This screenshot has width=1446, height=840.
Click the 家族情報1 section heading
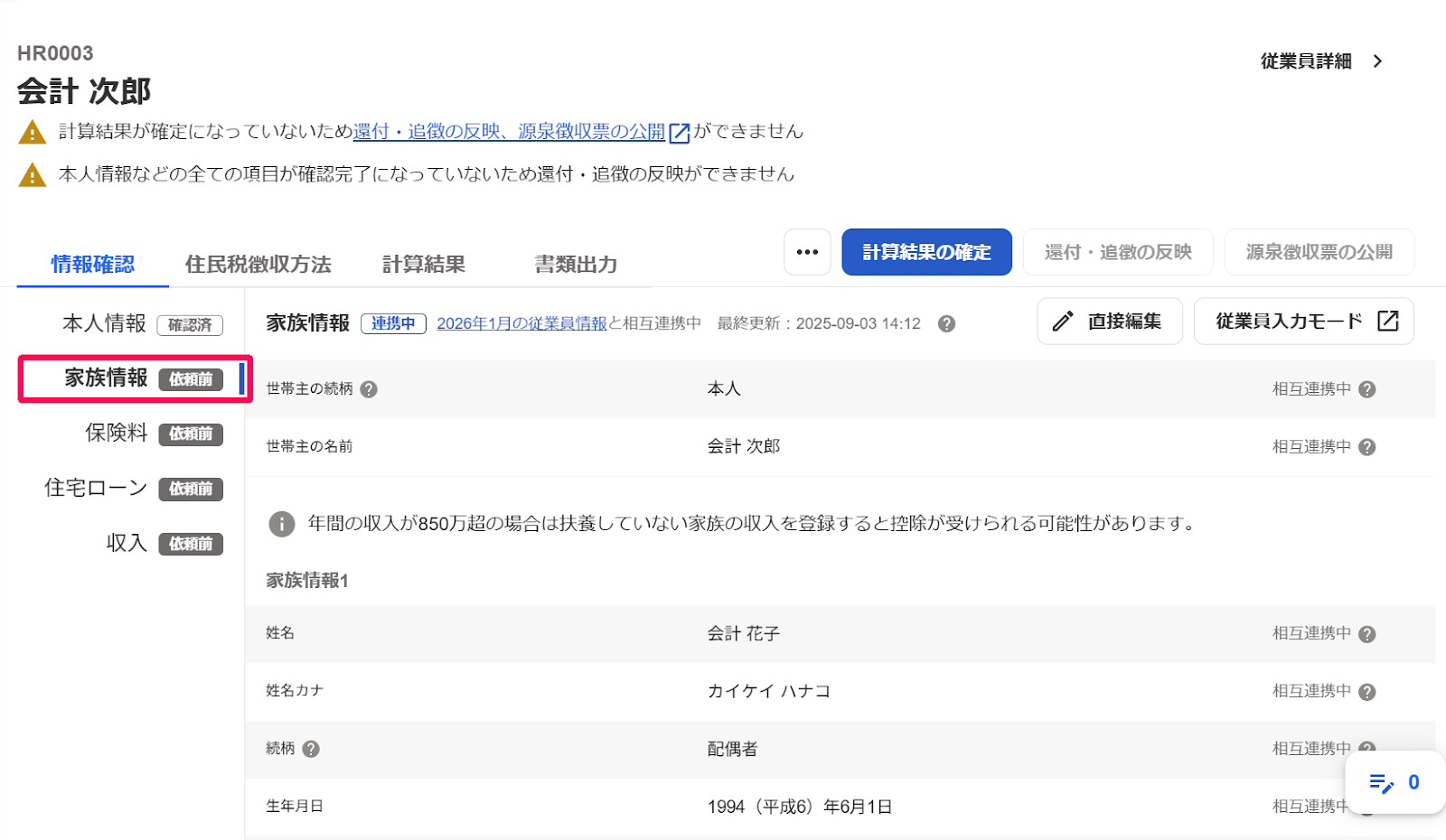(x=307, y=581)
